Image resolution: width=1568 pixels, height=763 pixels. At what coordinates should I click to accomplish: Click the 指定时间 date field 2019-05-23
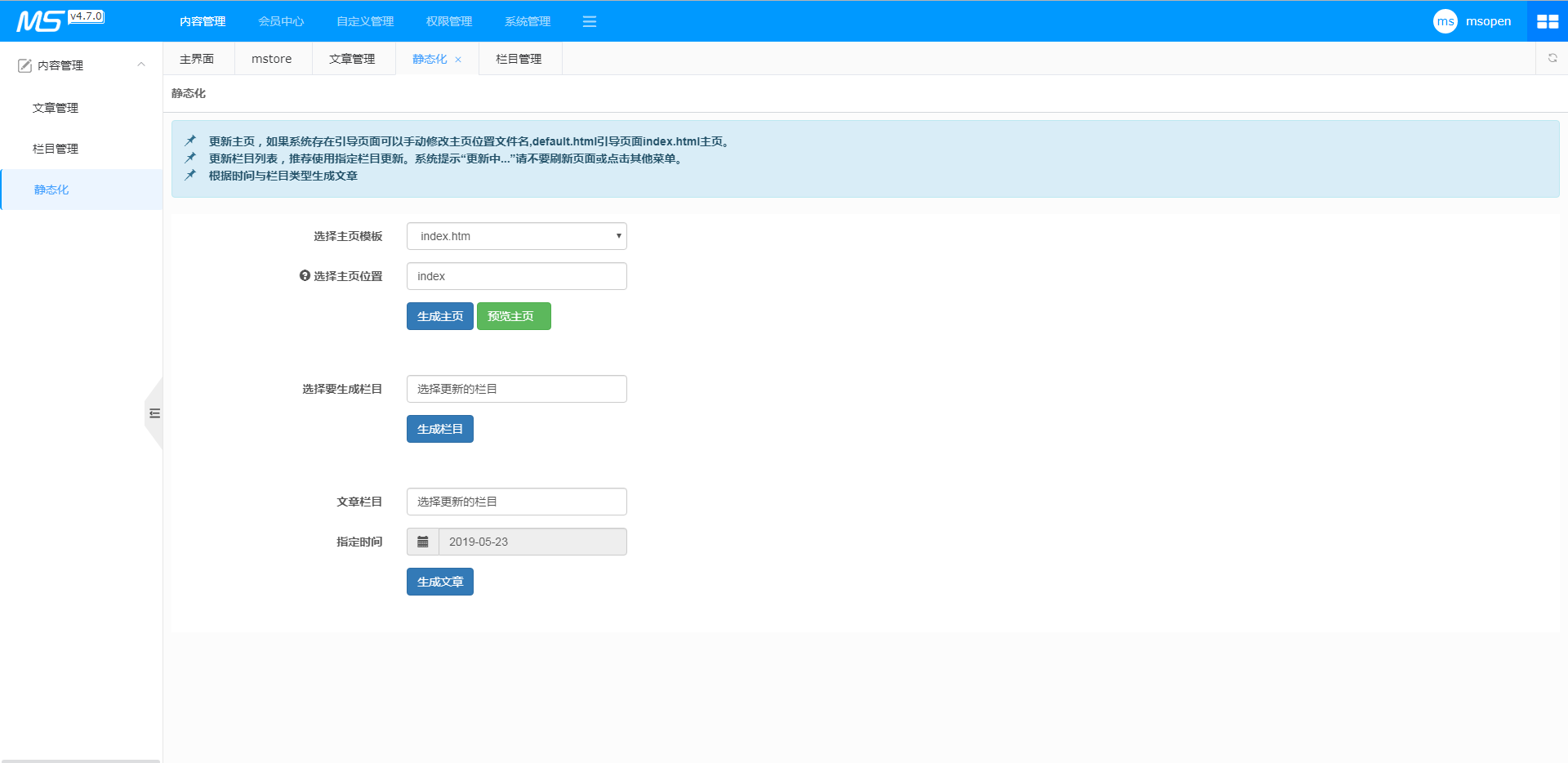[532, 542]
